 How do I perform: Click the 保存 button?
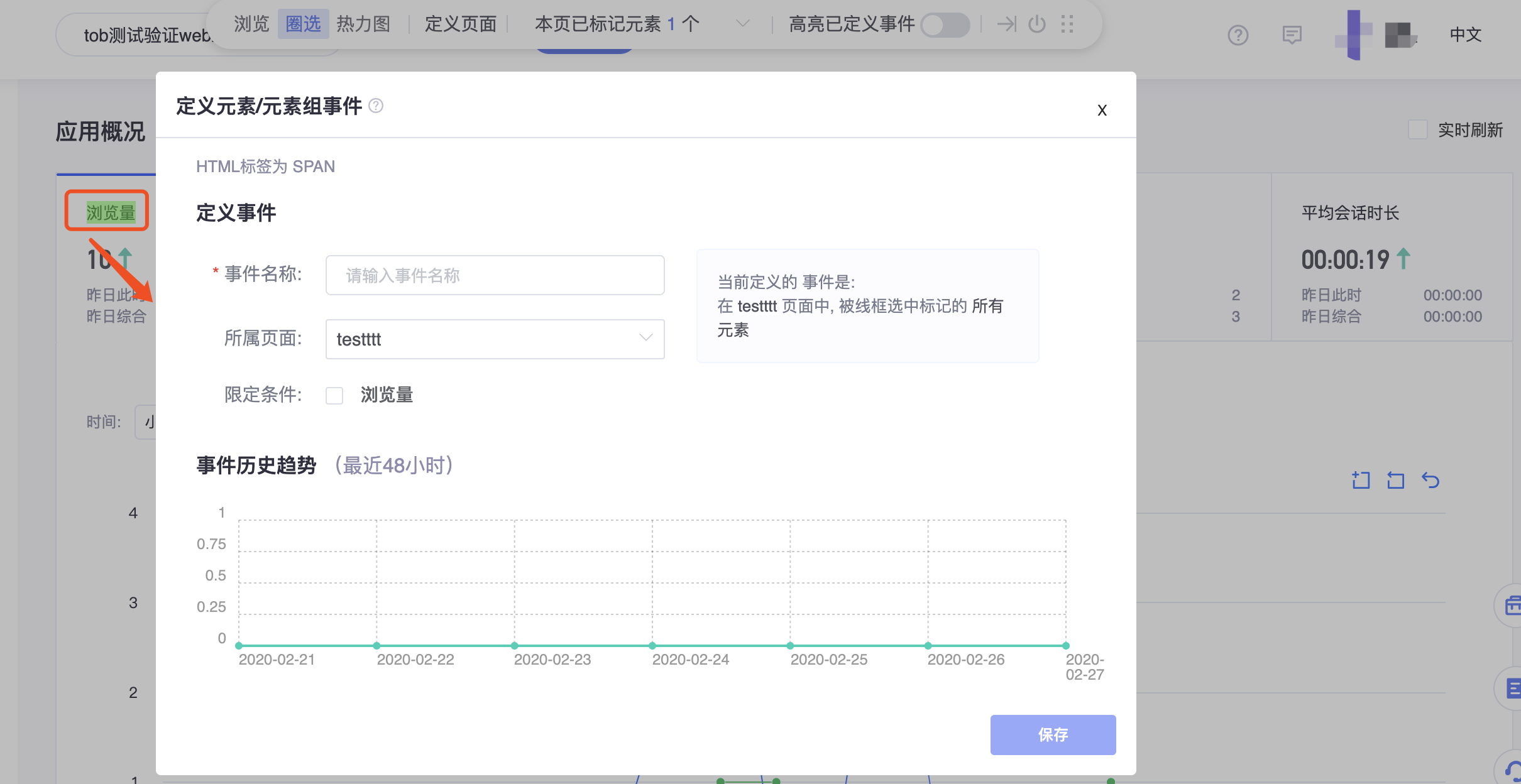pyautogui.click(x=1053, y=734)
